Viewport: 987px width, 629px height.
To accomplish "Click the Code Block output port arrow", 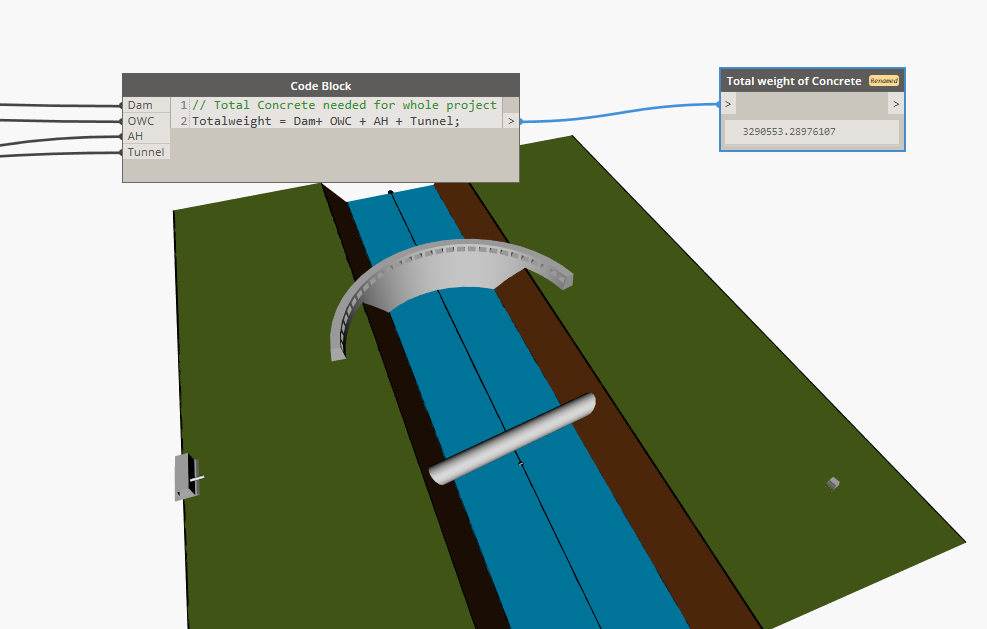I will coord(511,121).
